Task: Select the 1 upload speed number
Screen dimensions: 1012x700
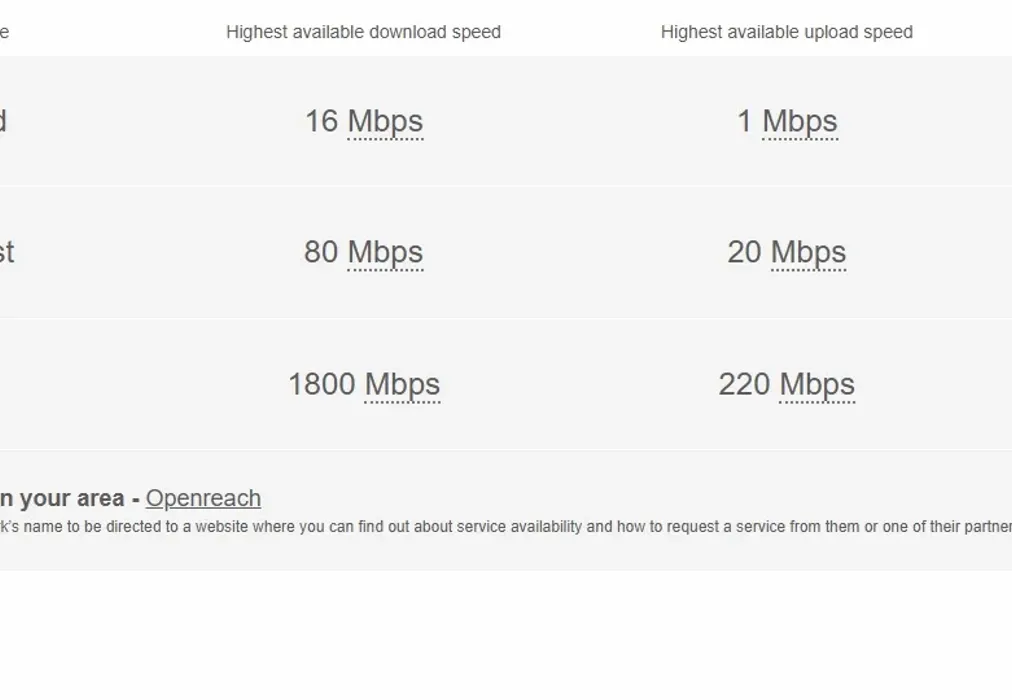Action: [744, 122]
